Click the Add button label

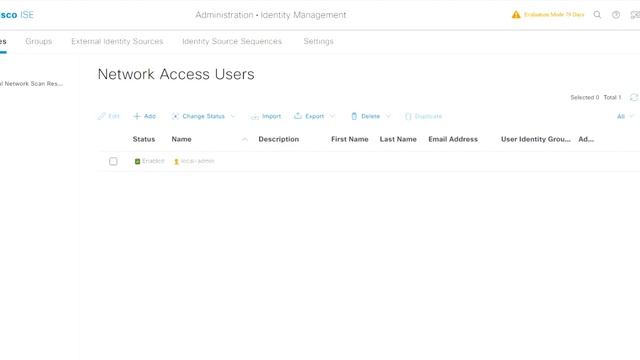tap(150, 116)
